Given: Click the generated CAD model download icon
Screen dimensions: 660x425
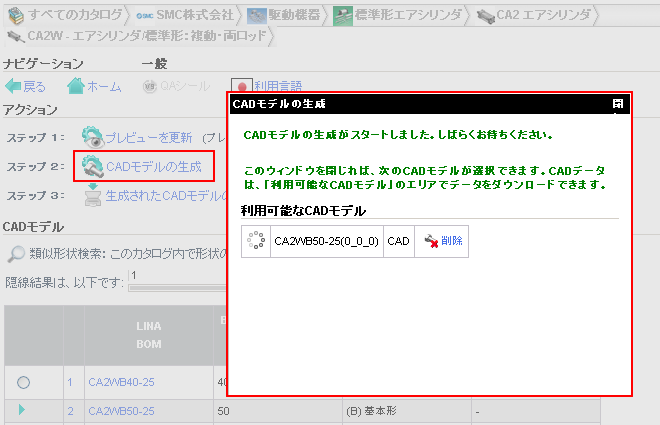Looking at the screenshot, I should pos(92,195).
